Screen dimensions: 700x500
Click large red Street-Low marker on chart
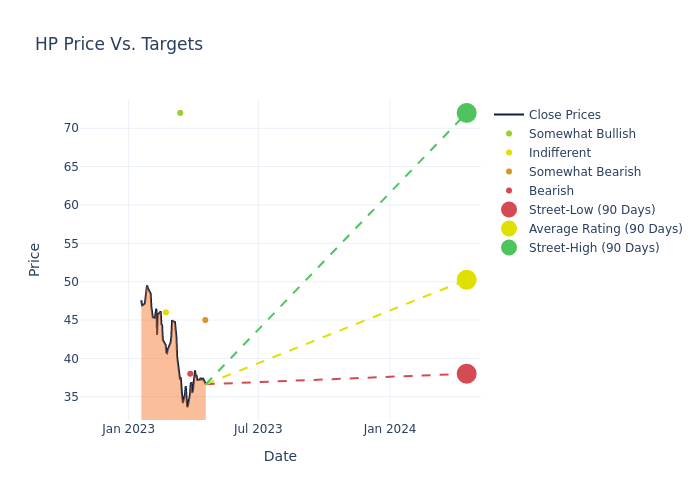(466, 374)
